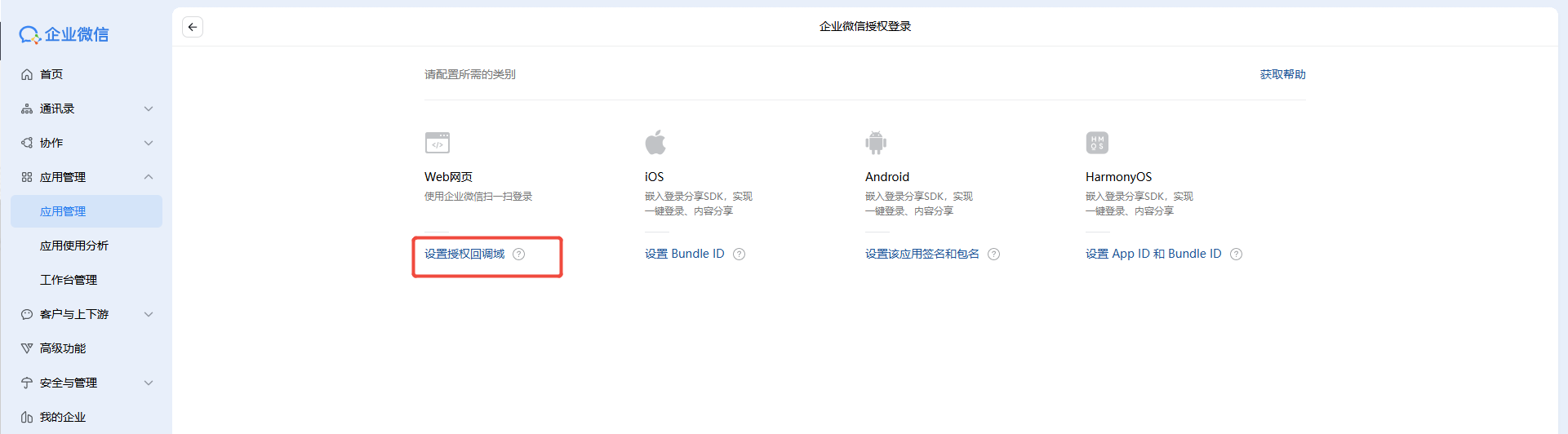Click help icon beside 设置该应用签名和包名
The width and height of the screenshot is (1568, 434).
coord(994,254)
